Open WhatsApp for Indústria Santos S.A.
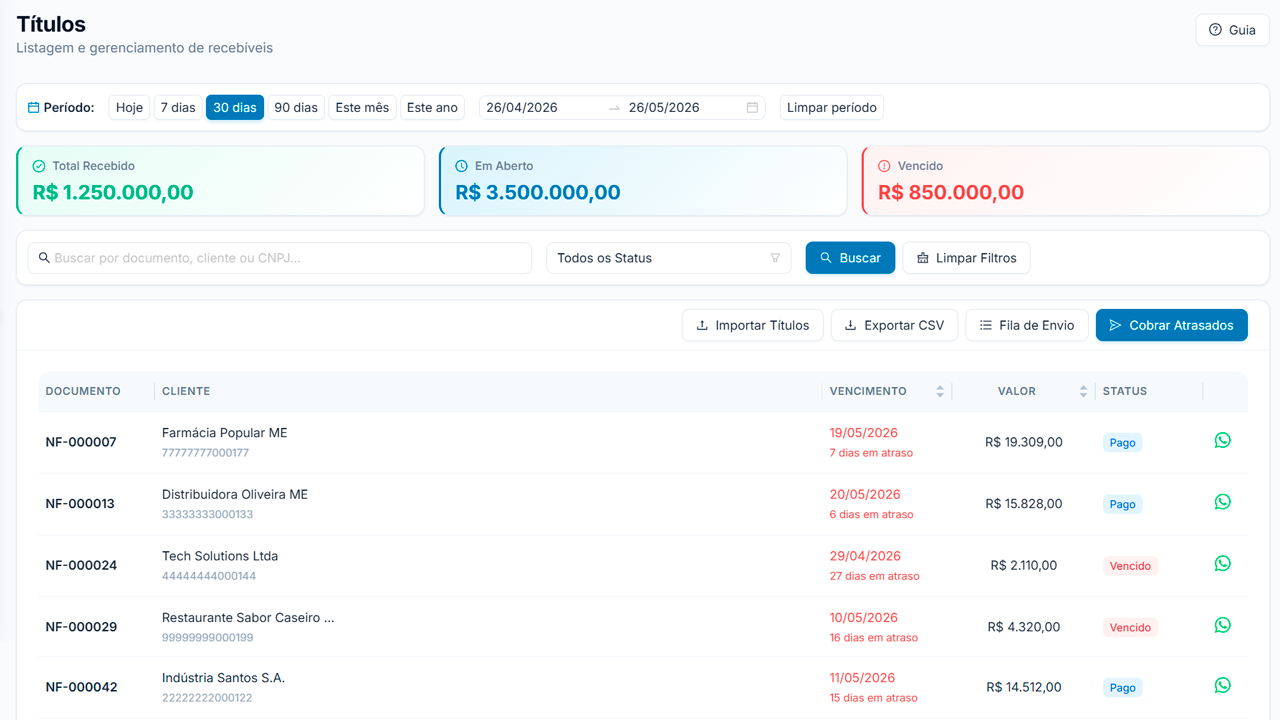This screenshot has height=720, width=1280. (x=1222, y=686)
